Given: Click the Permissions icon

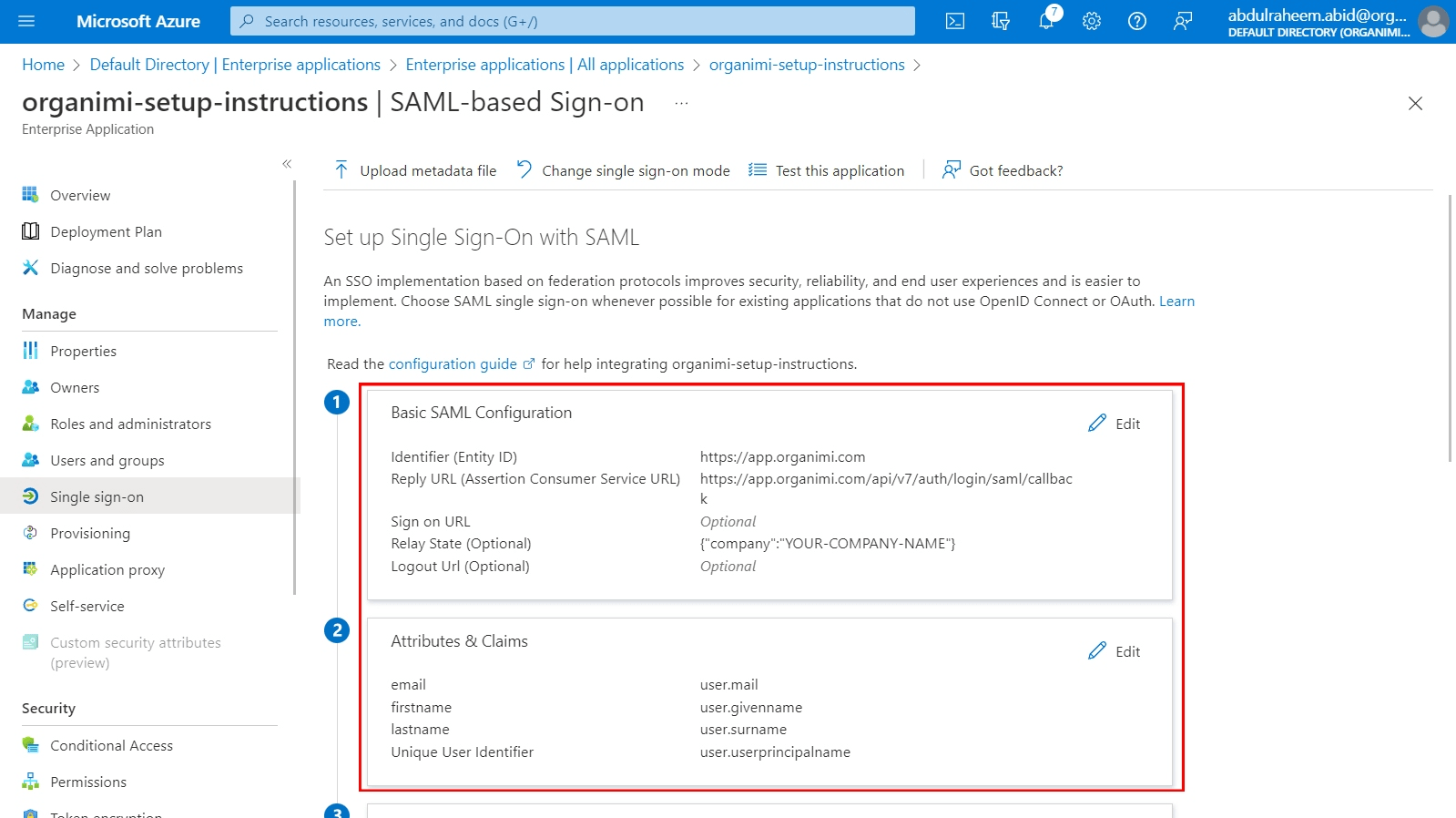Looking at the screenshot, I should pos(30,781).
